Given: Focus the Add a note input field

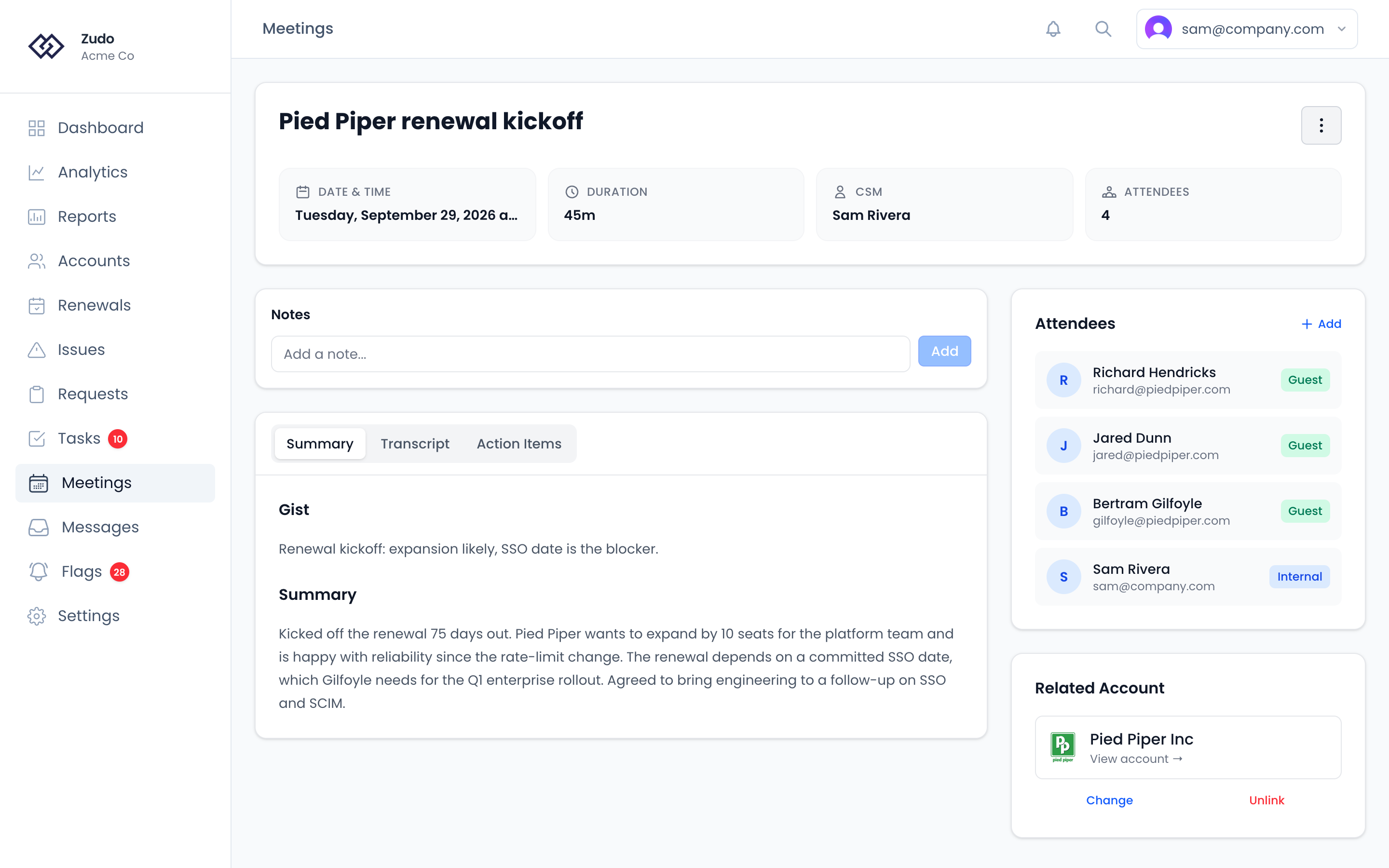Looking at the screenshot, I should 590,354.
